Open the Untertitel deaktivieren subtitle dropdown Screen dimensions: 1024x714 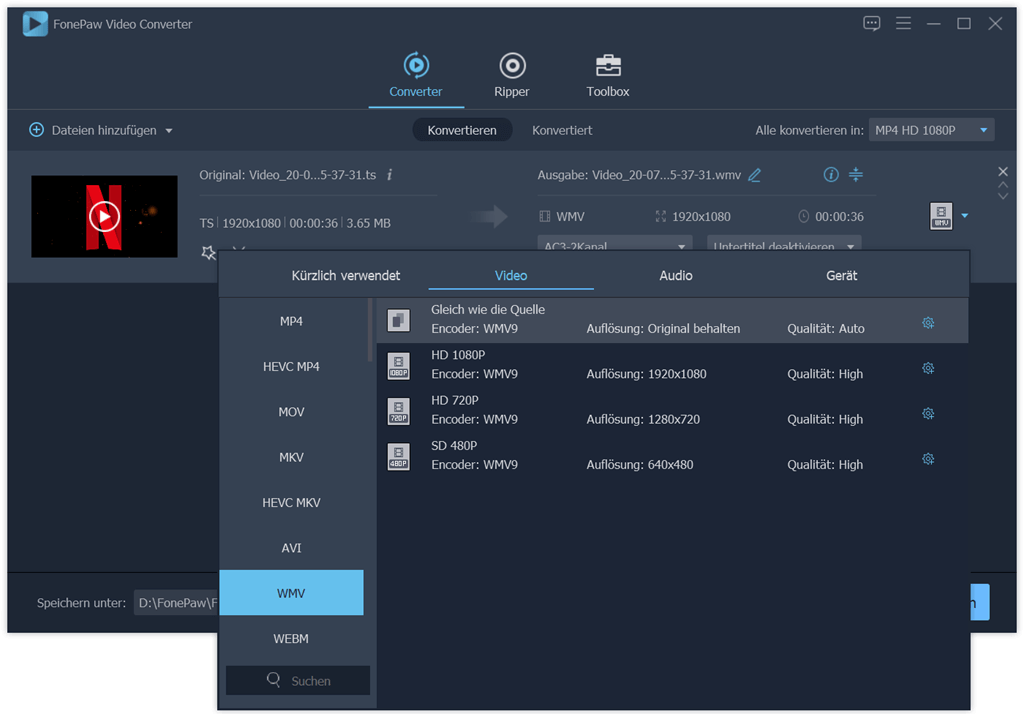pyautogui.click(x=784, y=244)
